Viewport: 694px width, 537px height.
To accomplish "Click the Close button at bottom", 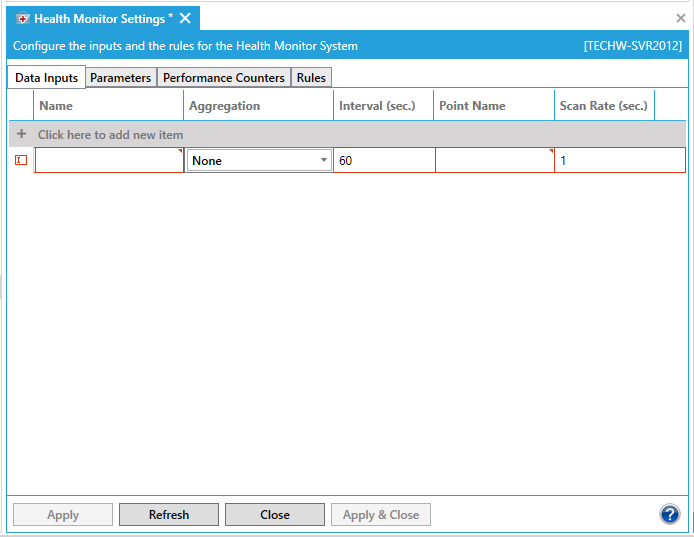I will [274, 515].
